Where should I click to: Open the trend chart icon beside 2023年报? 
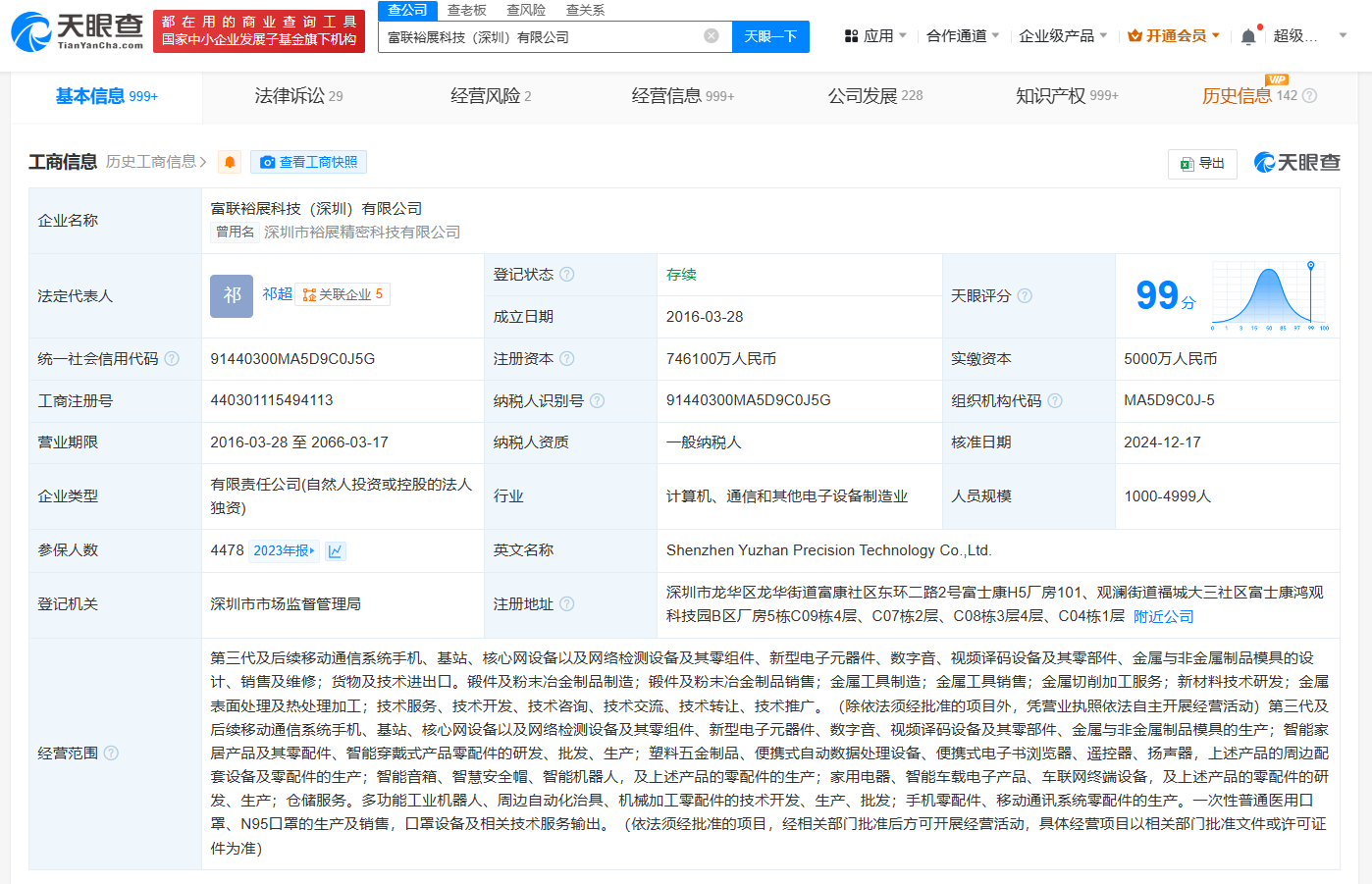tap(335, 551)
